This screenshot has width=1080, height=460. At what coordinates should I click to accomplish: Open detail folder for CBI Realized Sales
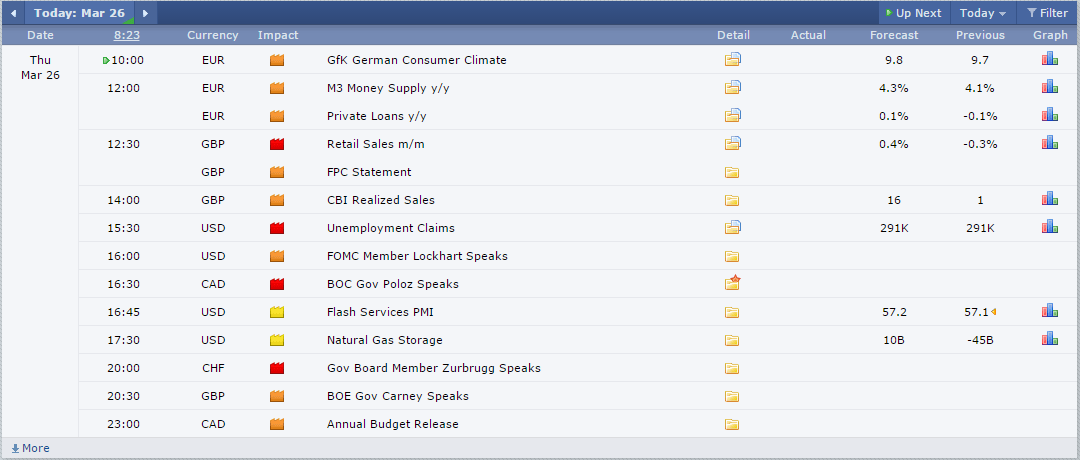click(x=731, y=200)
